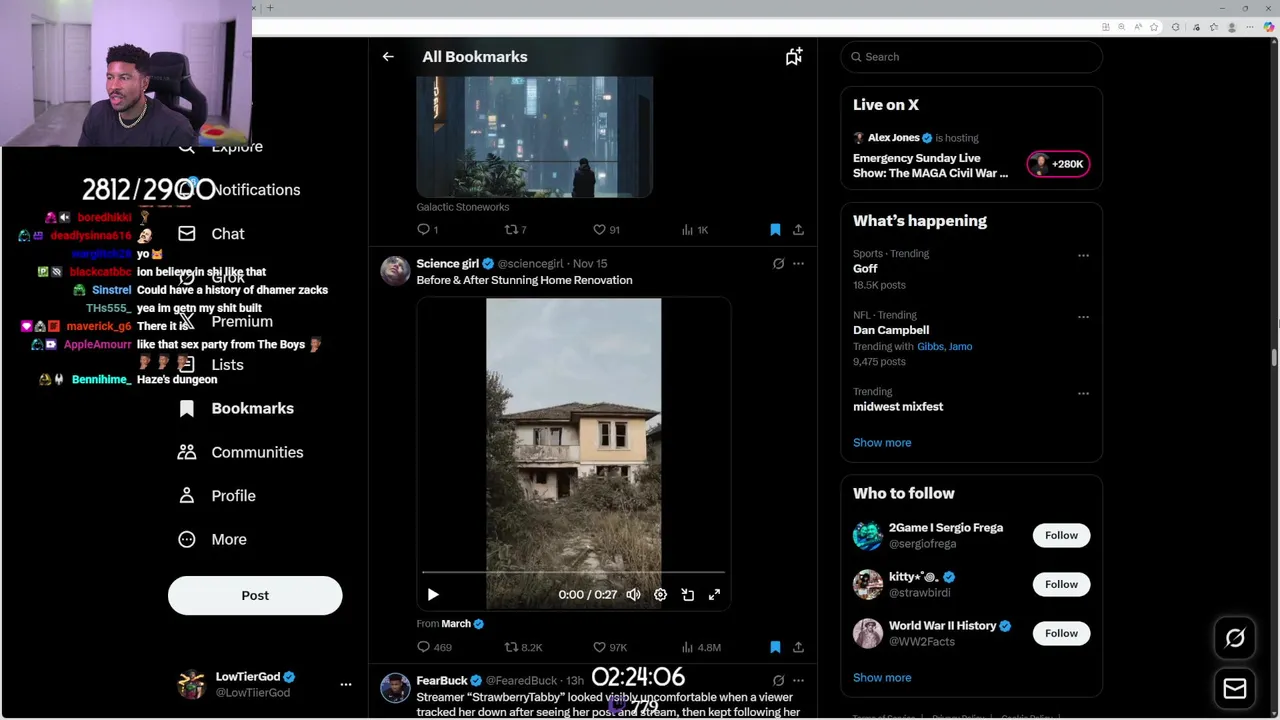Open more options for midwest mixfest trend
Image resolution: width=1280 pixels, height=720 pixels.
click(x=1083, y=394)
